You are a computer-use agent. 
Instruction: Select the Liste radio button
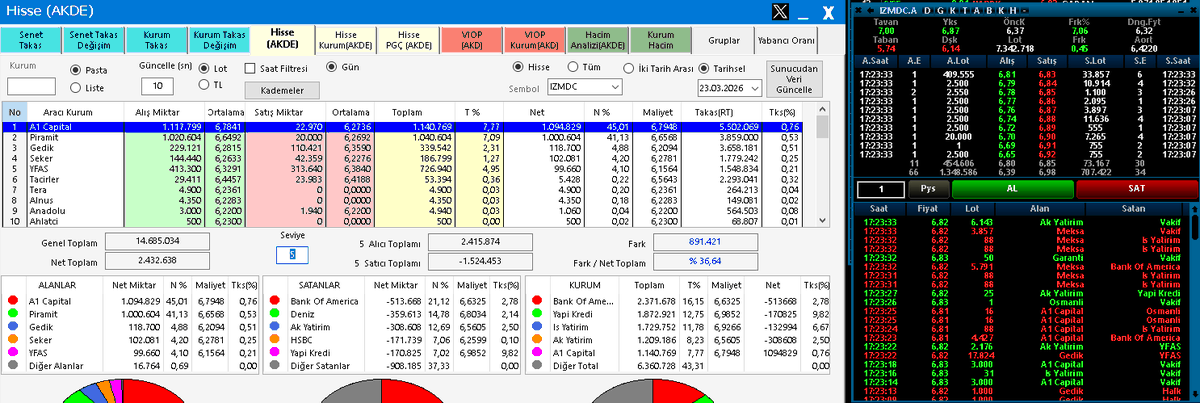point(77,88)
